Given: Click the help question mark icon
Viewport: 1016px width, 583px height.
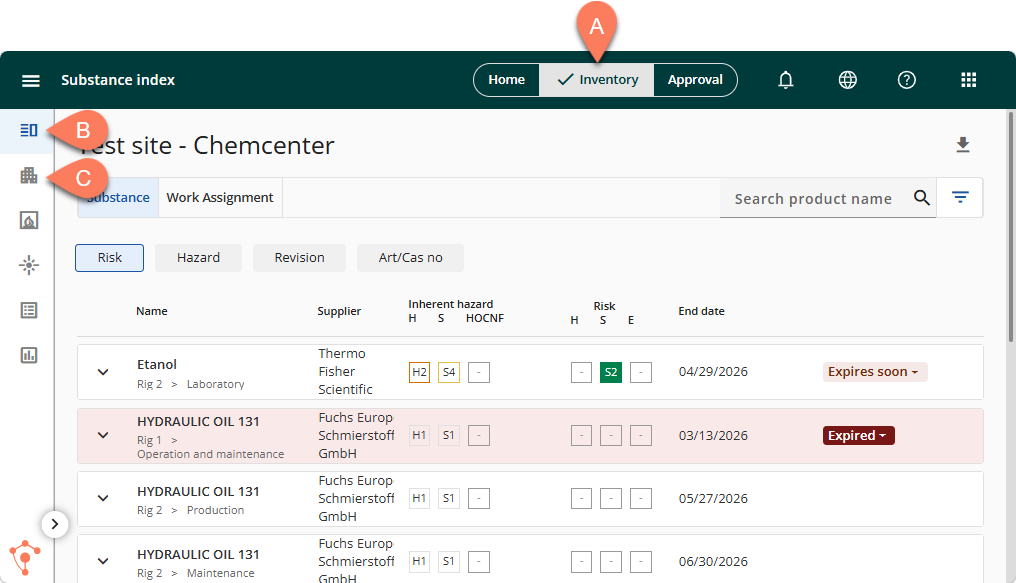Looking at the screenshot, I should [907, 80].
